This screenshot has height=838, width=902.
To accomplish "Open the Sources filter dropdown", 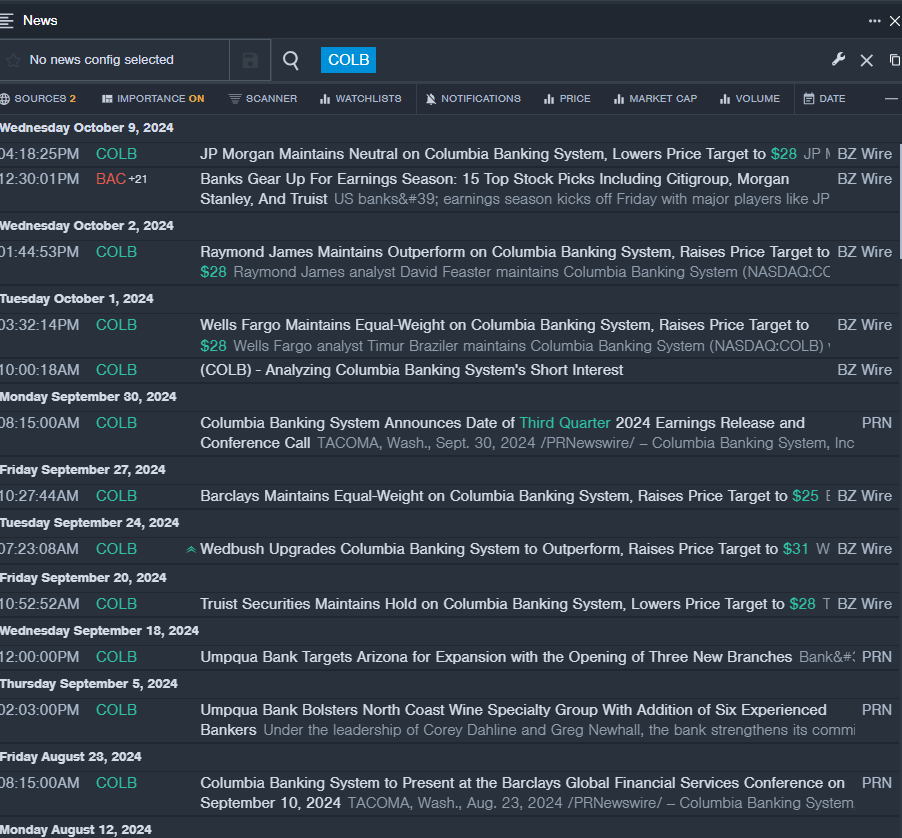I will 39,99.
